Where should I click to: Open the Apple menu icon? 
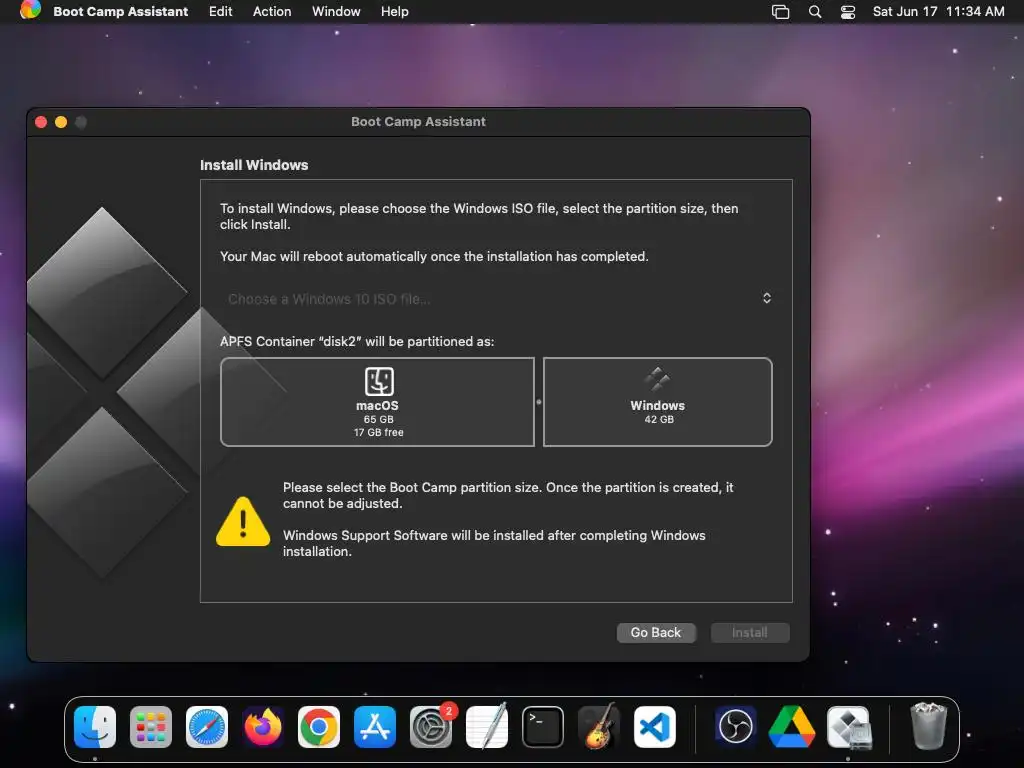pyautogui.click(x=30, y=10)
